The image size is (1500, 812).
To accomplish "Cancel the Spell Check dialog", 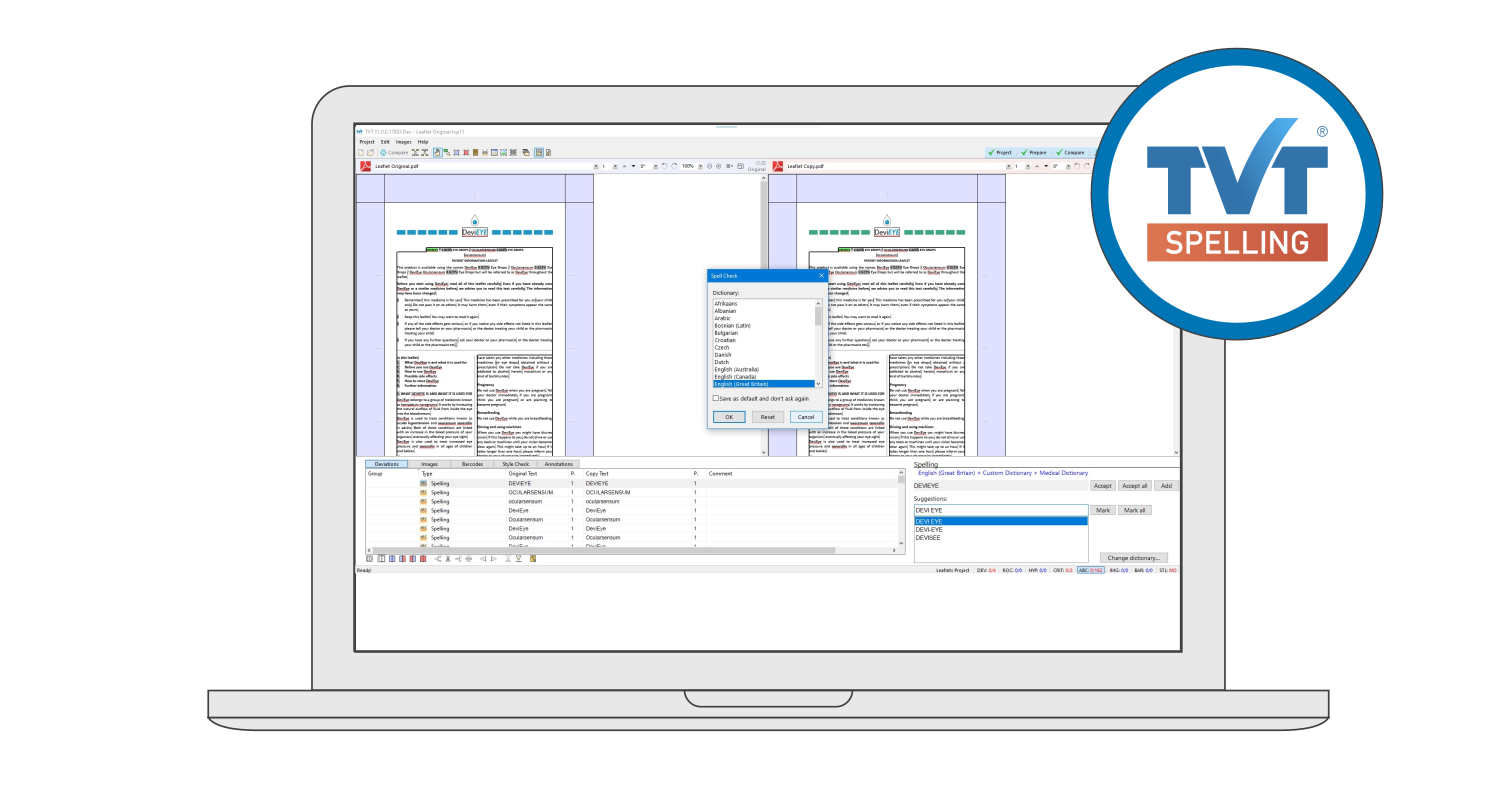I will [x=806, y=417].
